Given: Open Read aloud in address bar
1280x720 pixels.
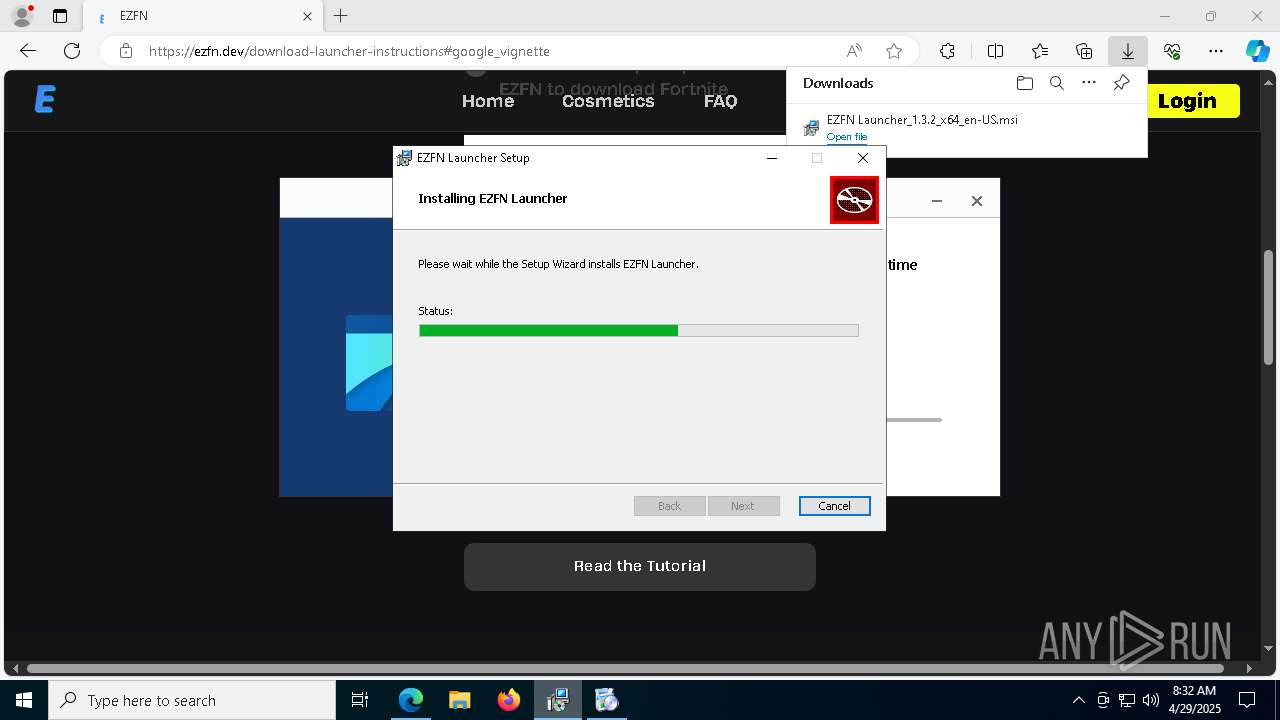Looking at the screenshot, I should click(854, 51).
